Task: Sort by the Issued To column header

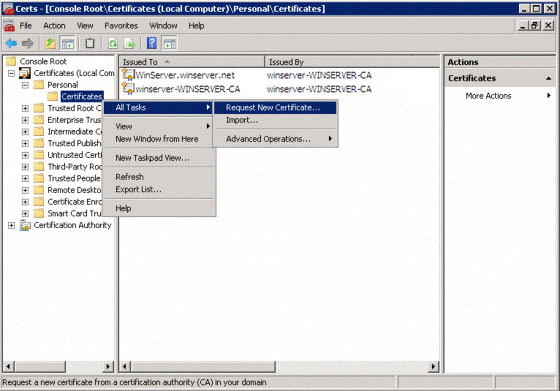Action: point(192,62)
